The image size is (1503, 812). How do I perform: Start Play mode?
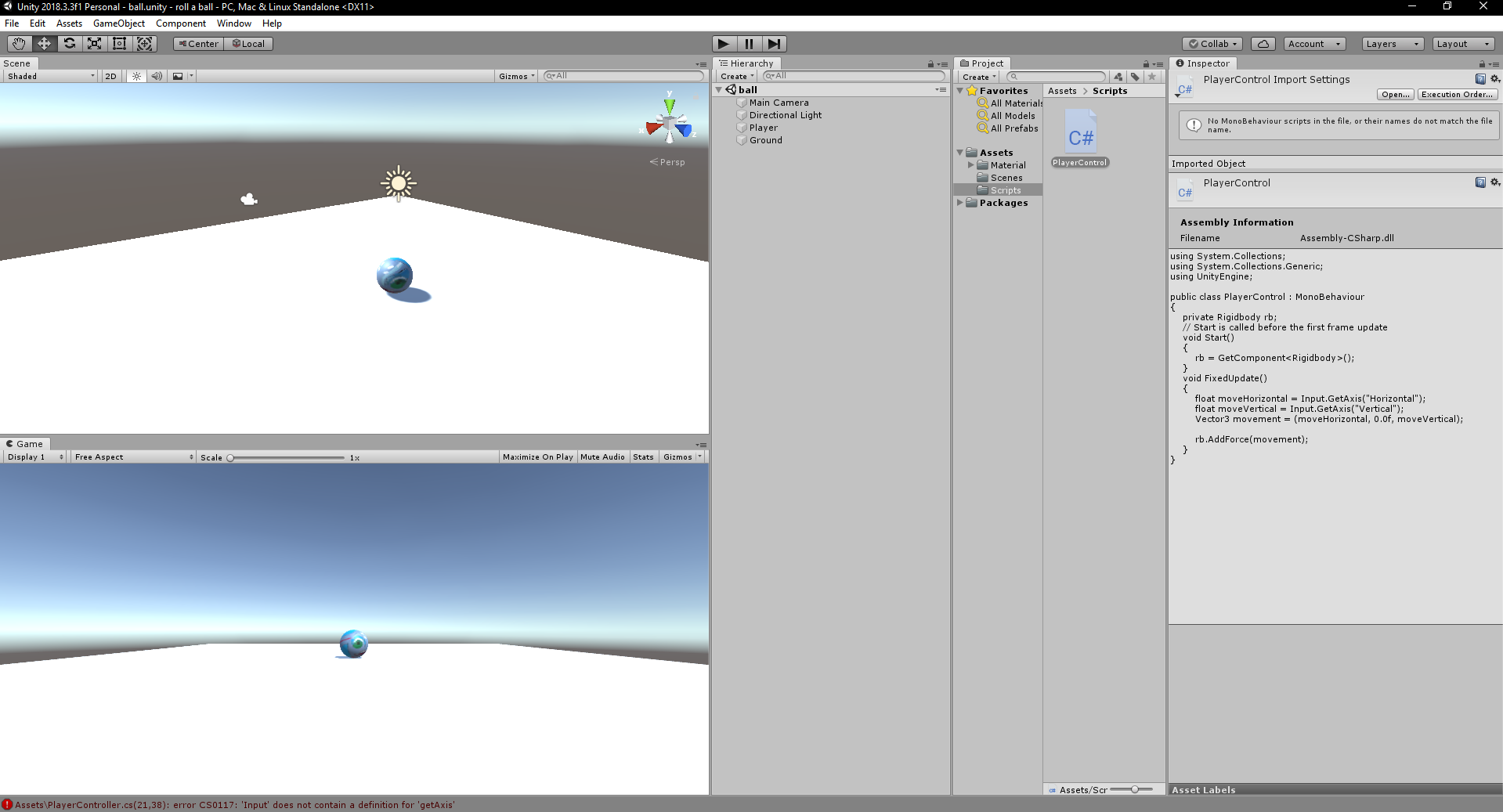(x=724, y=44)
